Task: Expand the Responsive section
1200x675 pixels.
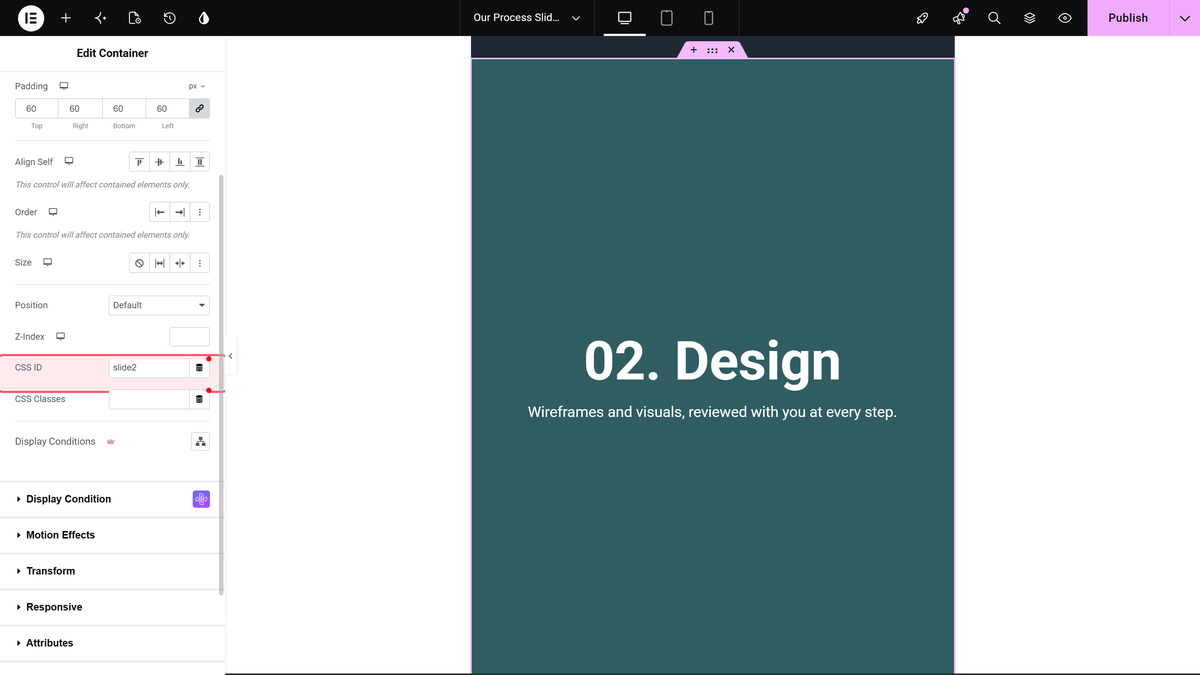Action: [x=110, y=607]
